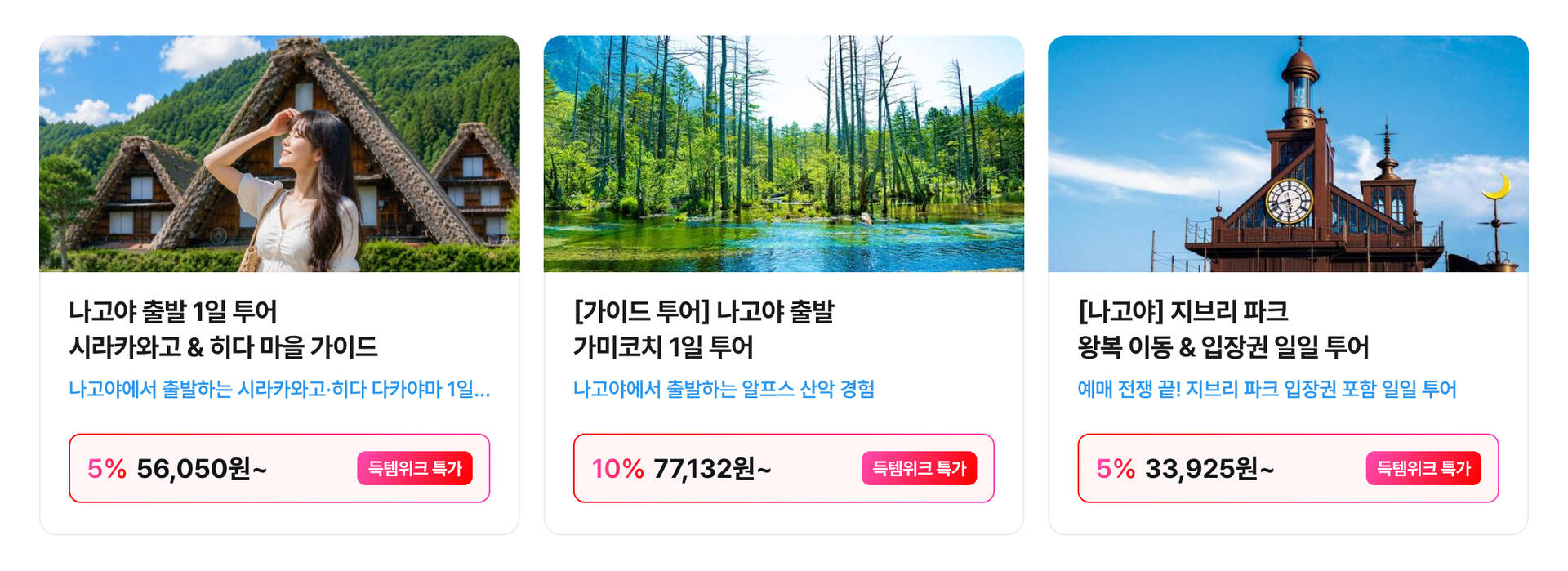Click the 56,050원~ price box
The height and width of the screenshot is (571, 1568).
tap(279, 468)
